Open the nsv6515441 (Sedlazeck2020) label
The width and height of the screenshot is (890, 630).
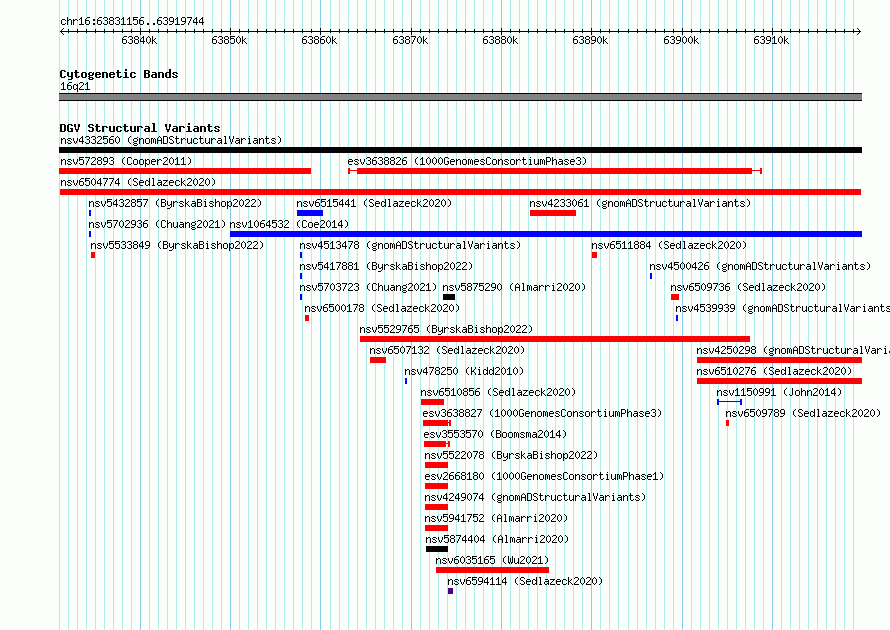(374, 203)
